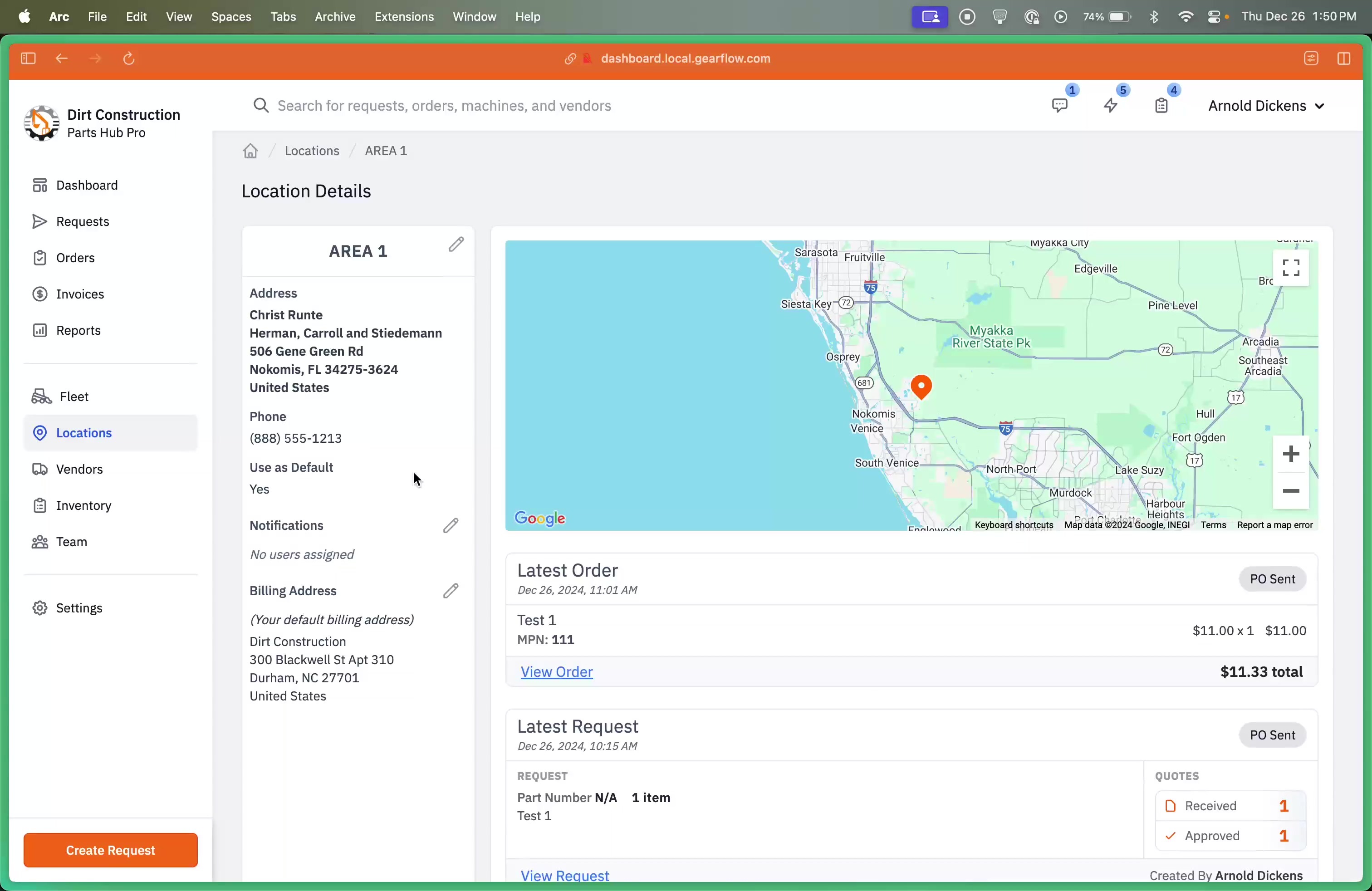Image resolution: width=1372 pixels, height=891 pixels.
Task: Open chat messages with 1 notification
Action: 1059,106
